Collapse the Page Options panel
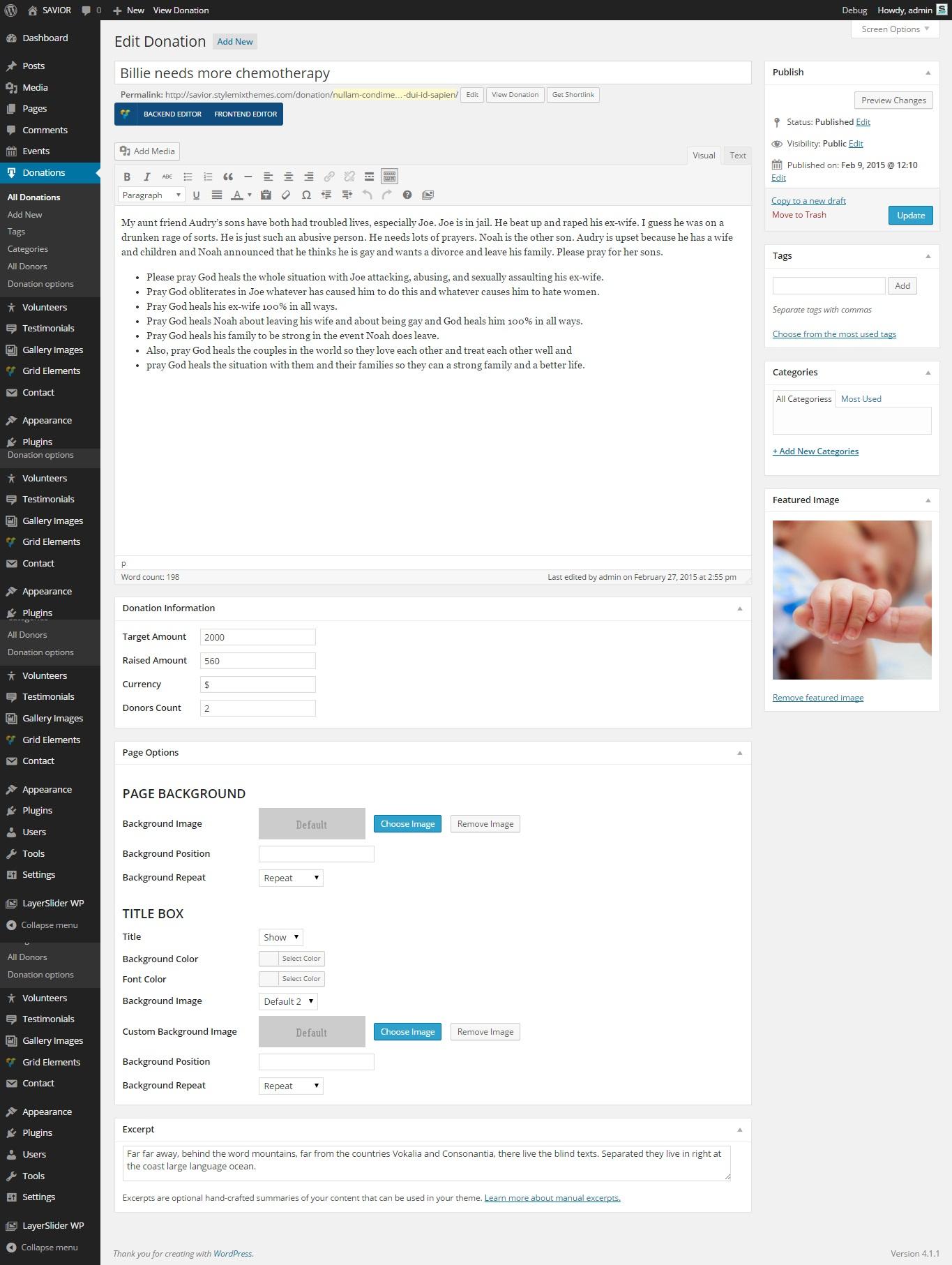Screen dimensions: 952x1265 (x=739, y=753)
